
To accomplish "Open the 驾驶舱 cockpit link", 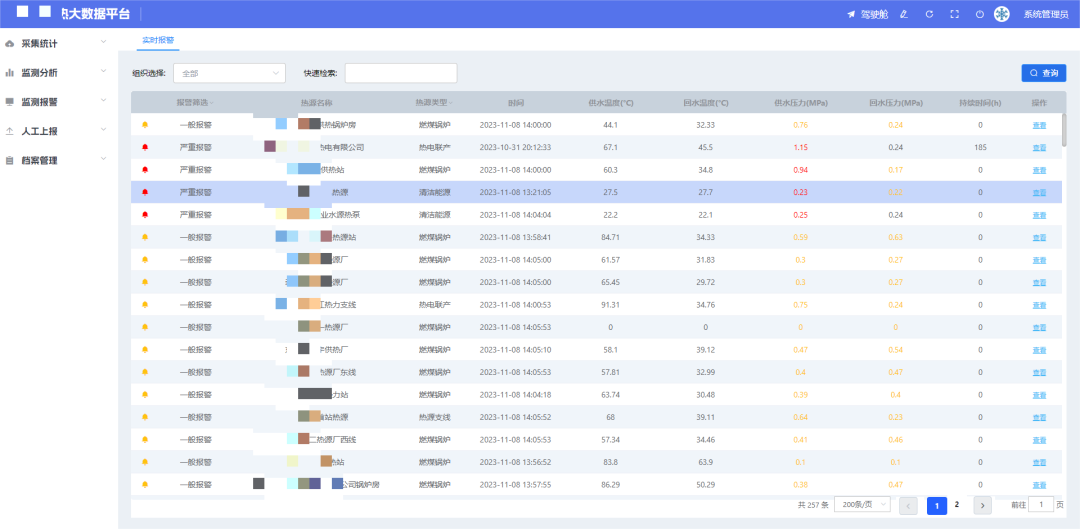I will coord(874,14).
